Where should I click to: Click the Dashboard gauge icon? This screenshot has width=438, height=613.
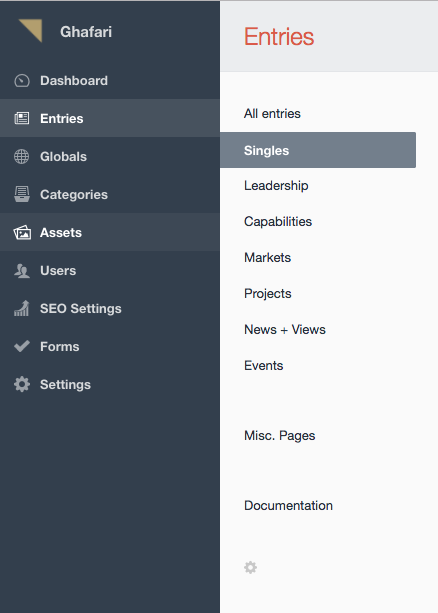coord(22,81)
